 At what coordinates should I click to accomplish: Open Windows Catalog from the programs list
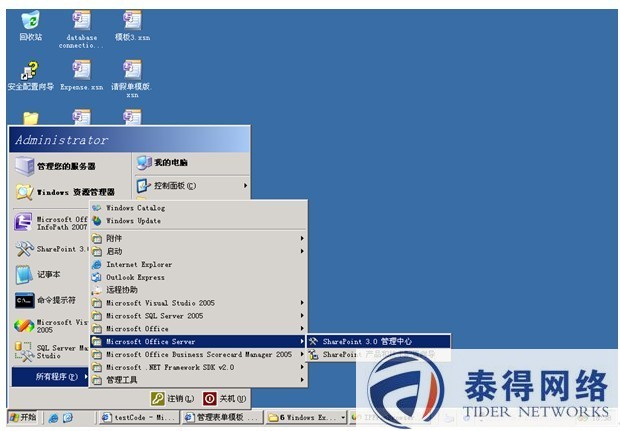(198, 208)
